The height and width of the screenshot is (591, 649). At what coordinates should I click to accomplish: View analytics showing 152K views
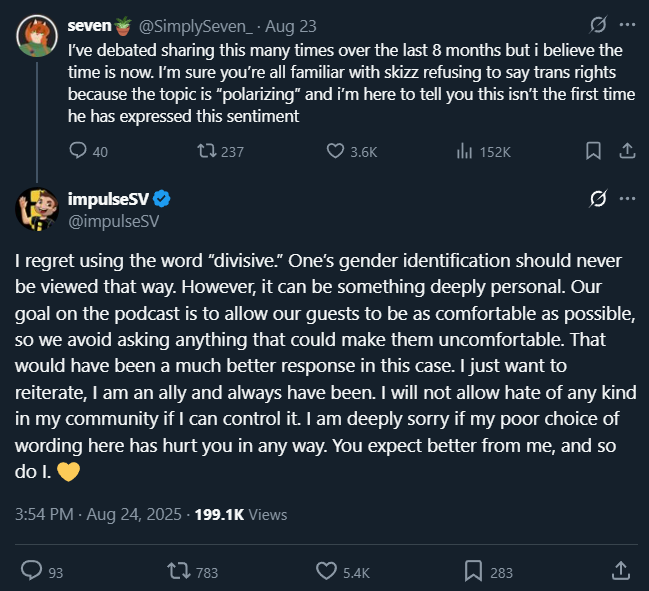(464, 151)
